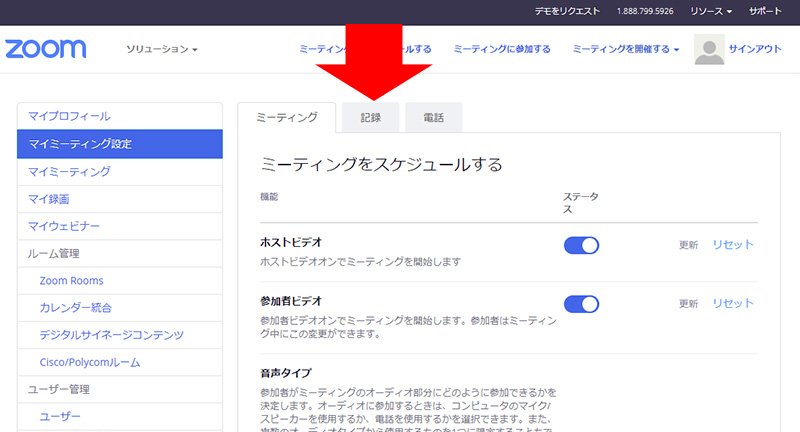Viewport: 800px width, 432px height.
Task: Open マイ録画 in sidebar
Action: [48, 199]
